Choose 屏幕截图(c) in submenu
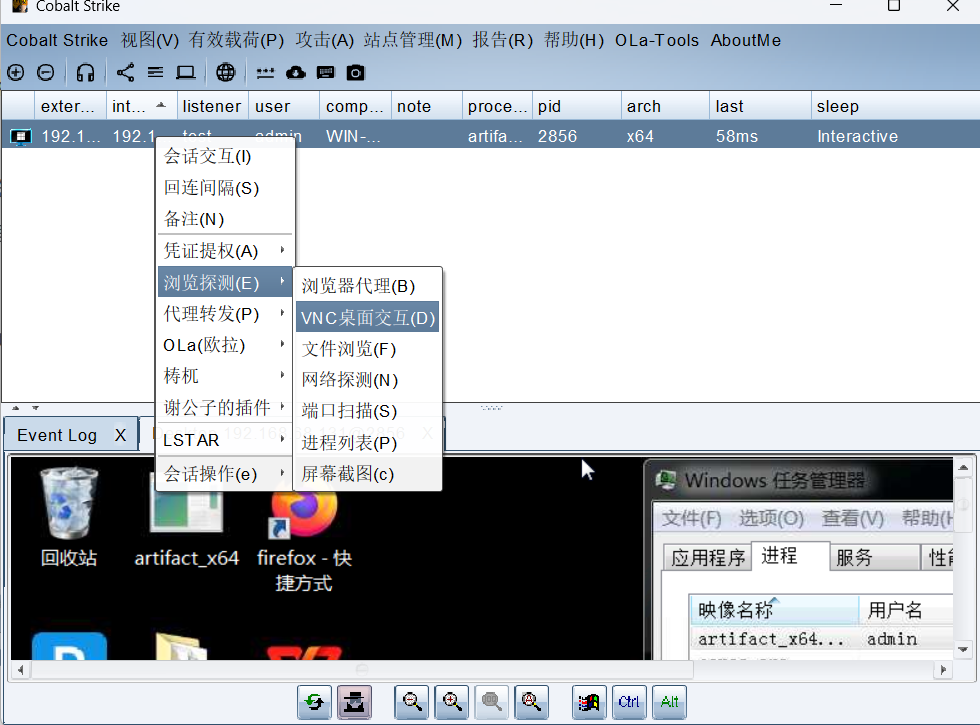The image size is (980, 725). point(368,474)
